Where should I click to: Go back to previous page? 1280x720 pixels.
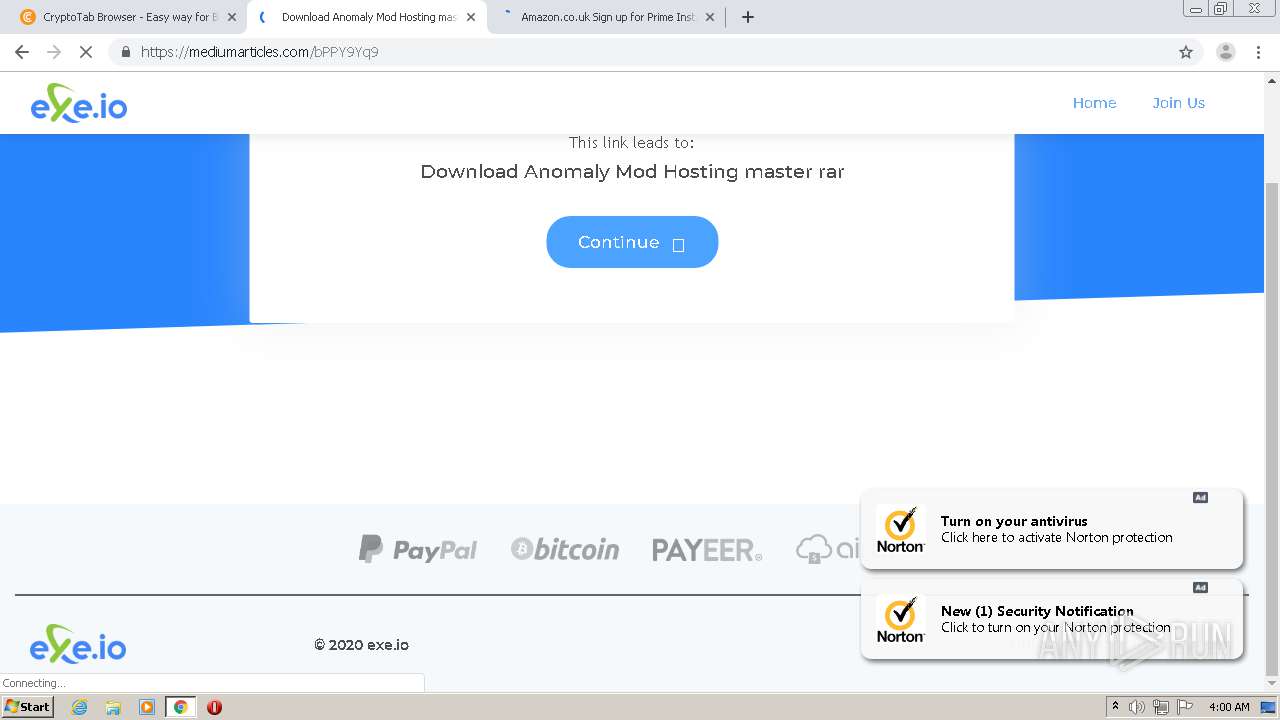22,52
